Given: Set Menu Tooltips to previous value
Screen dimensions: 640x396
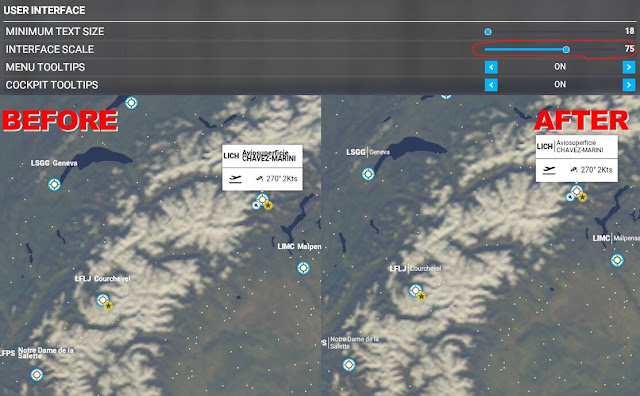Looking at the screenshot, I should 491,67.
